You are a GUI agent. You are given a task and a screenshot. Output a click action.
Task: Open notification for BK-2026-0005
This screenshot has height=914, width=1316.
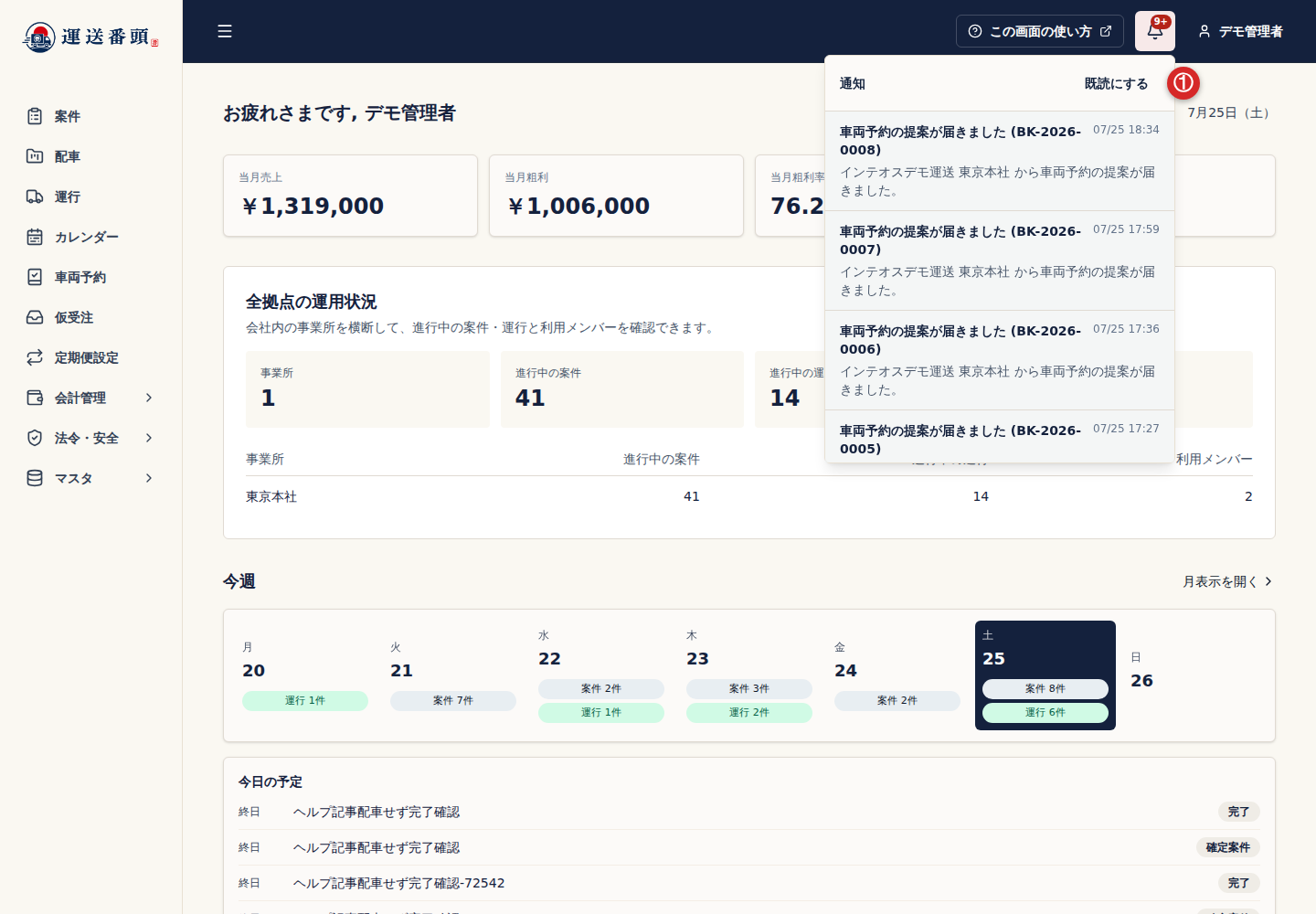[x=1000, y=437]
